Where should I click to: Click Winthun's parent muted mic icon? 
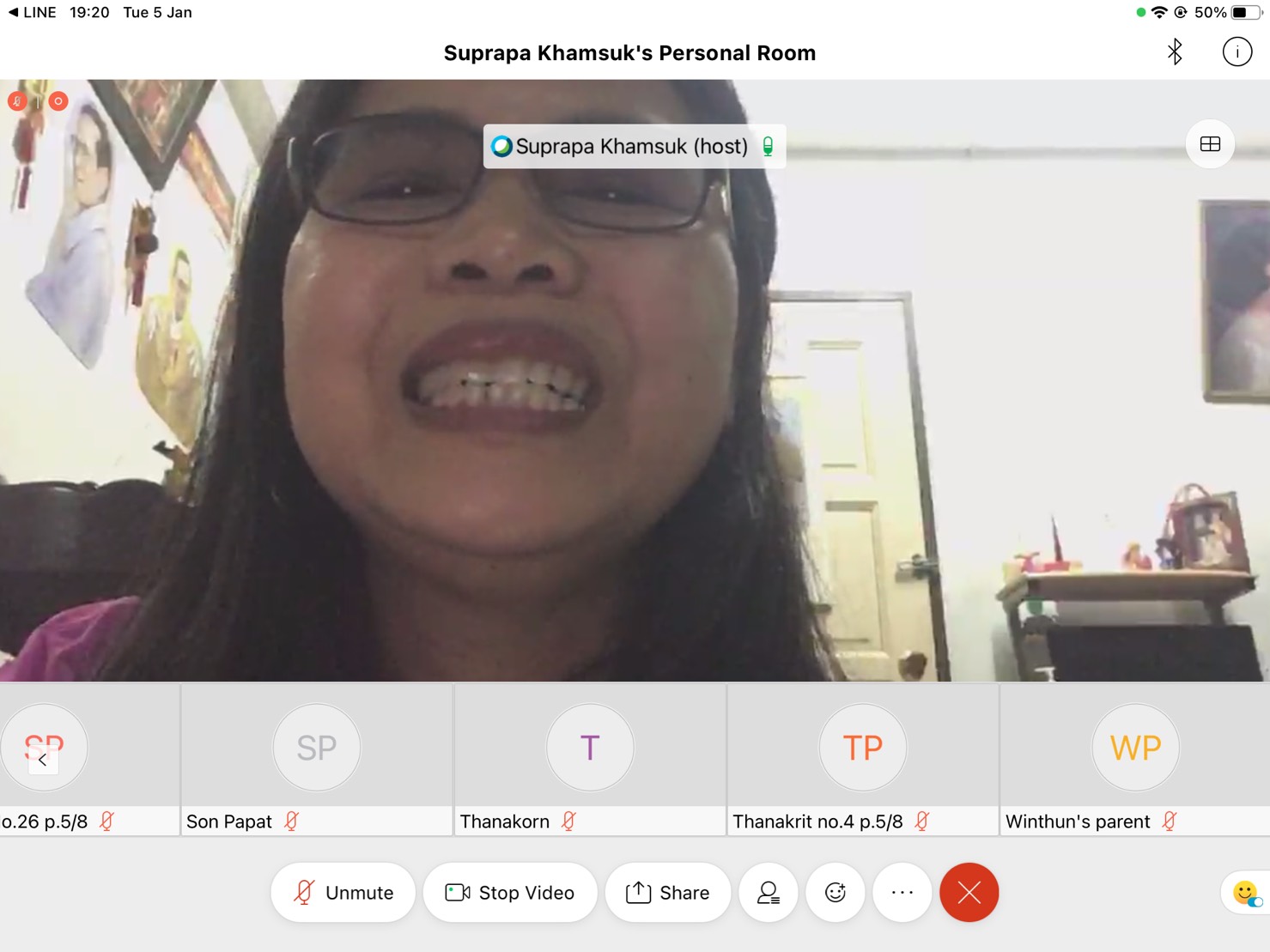click(x=1170, y=822)
